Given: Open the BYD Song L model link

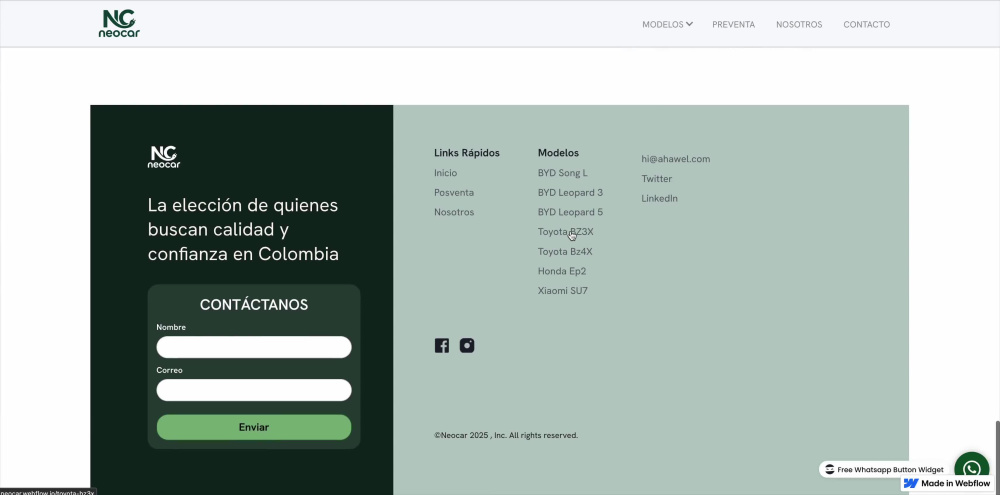Looking at the screenshot, I should pos(562,173).
